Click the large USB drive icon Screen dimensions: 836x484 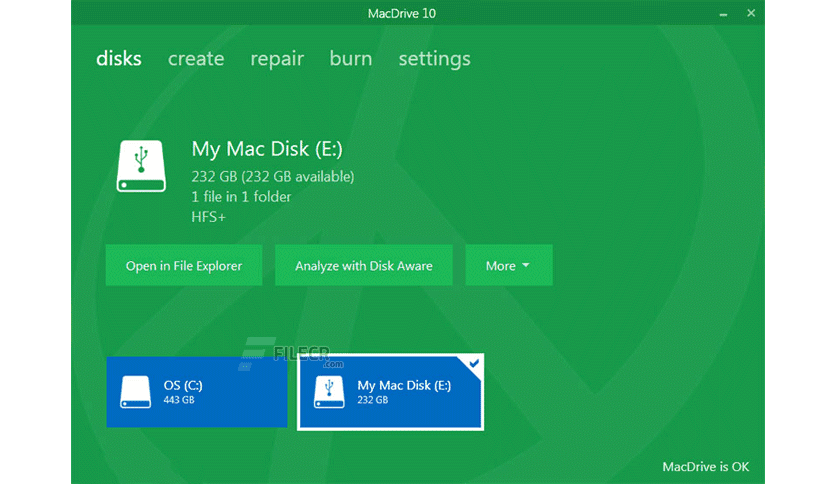point(141,166)
